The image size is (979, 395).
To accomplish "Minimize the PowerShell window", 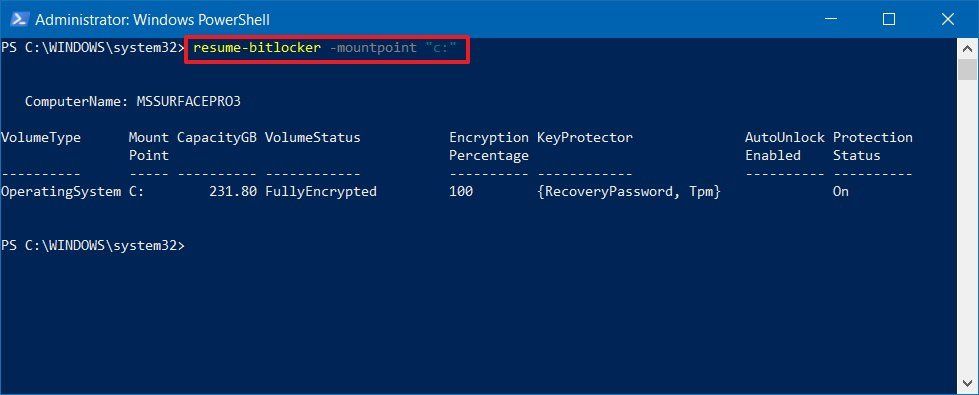I will click(x=830, y=19).
